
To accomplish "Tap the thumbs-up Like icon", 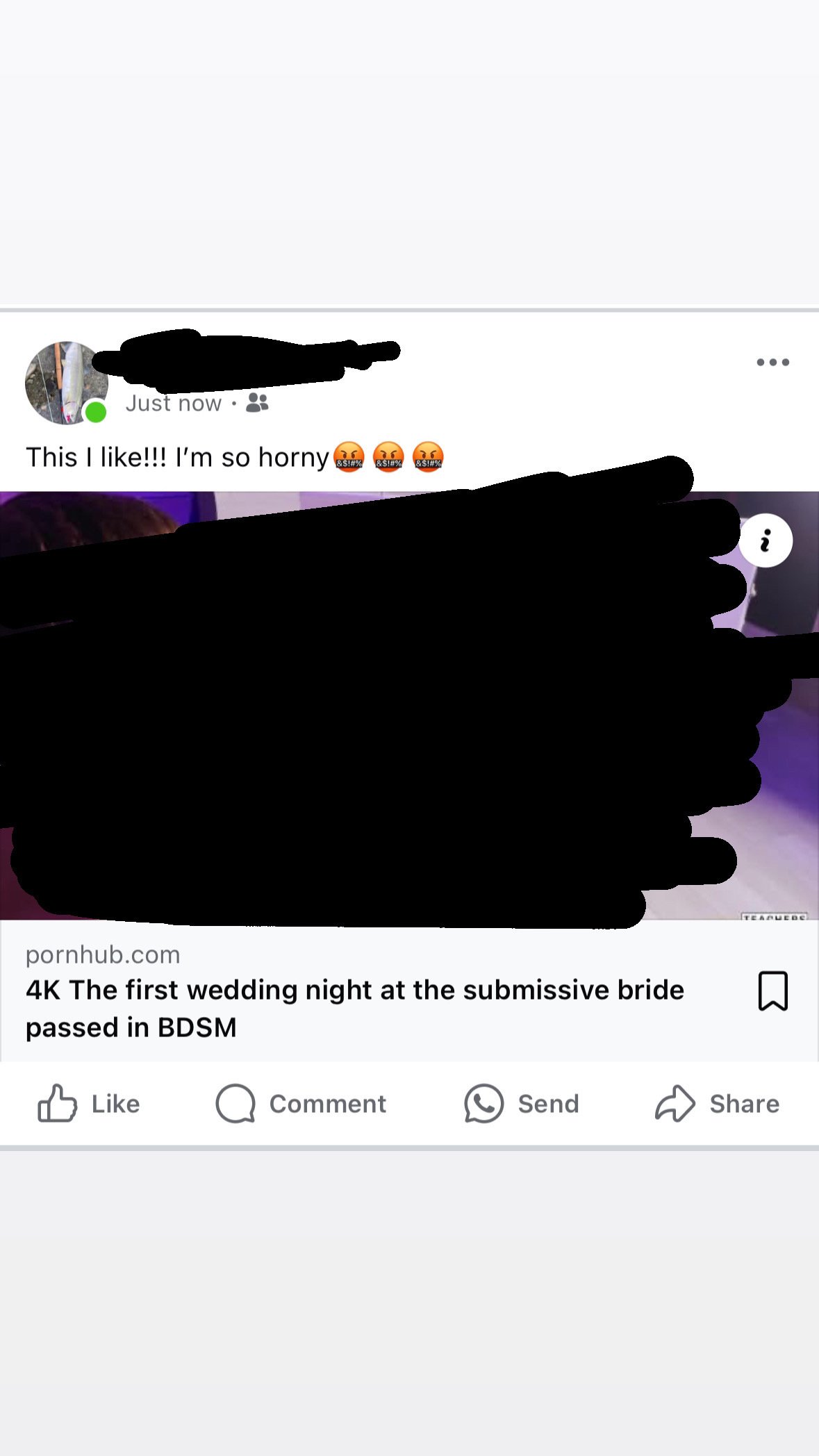I will [57, 1103].
